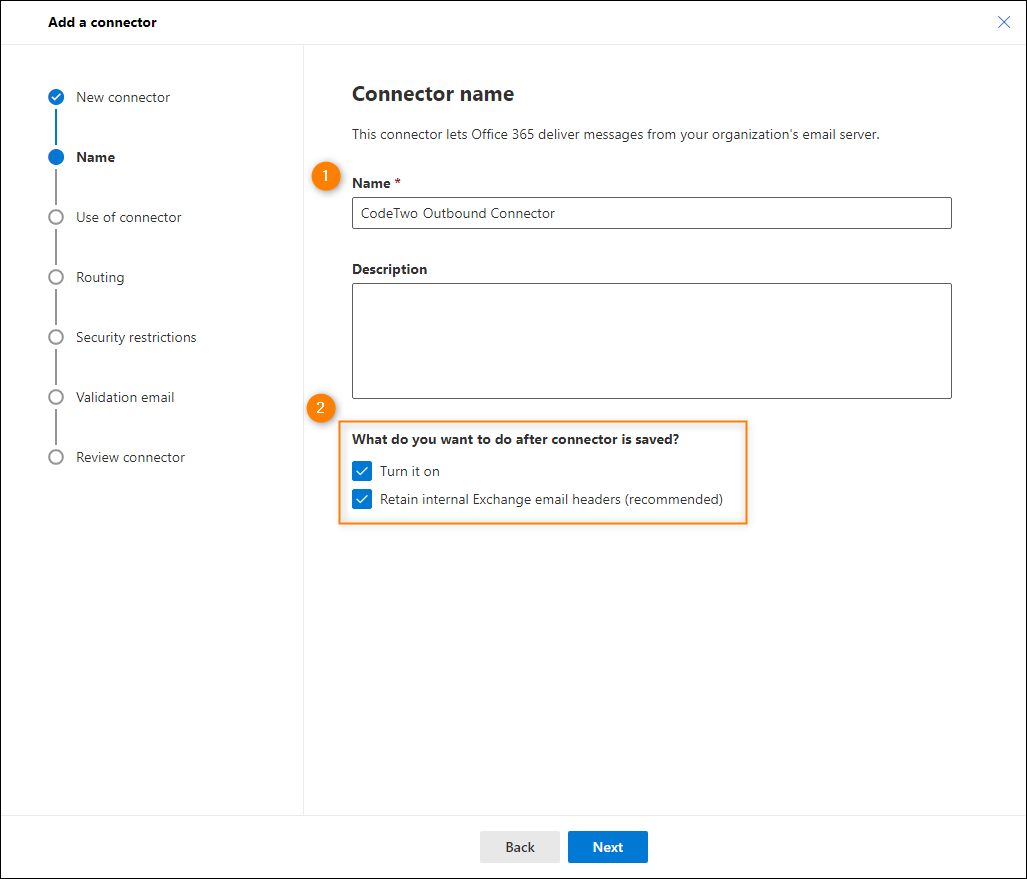The width and height of the screenshot is (1027, 879).
Task: Click the Description field label
Action: coord(390,269)
